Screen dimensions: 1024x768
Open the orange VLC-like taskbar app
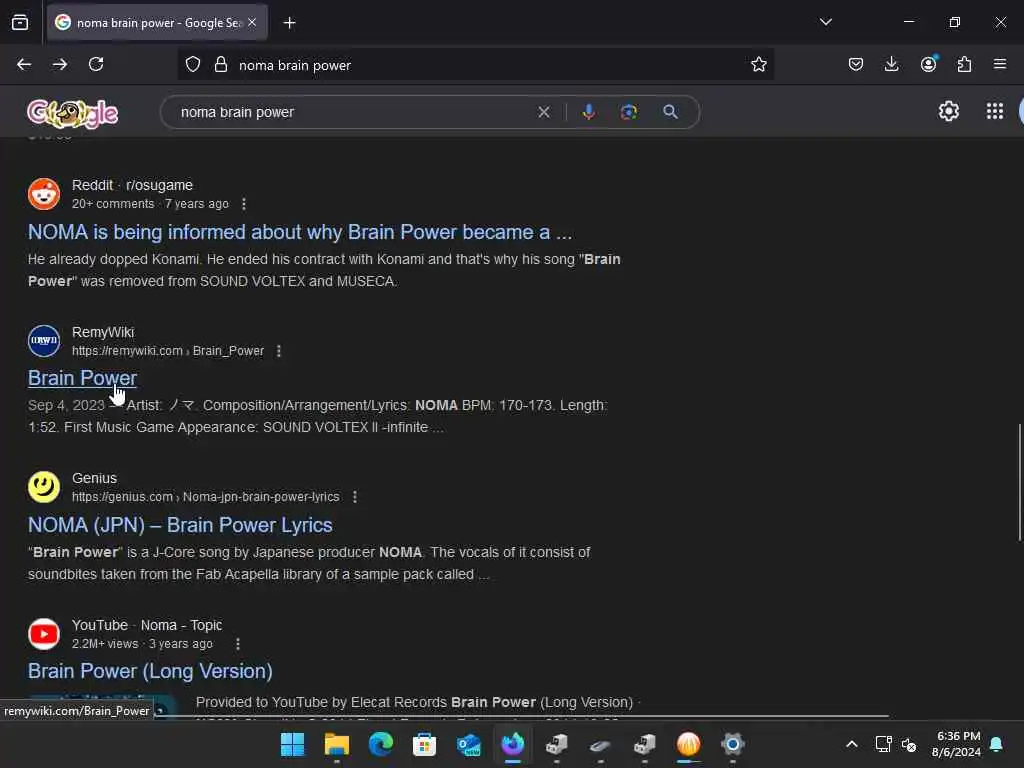tap(688, 744)
